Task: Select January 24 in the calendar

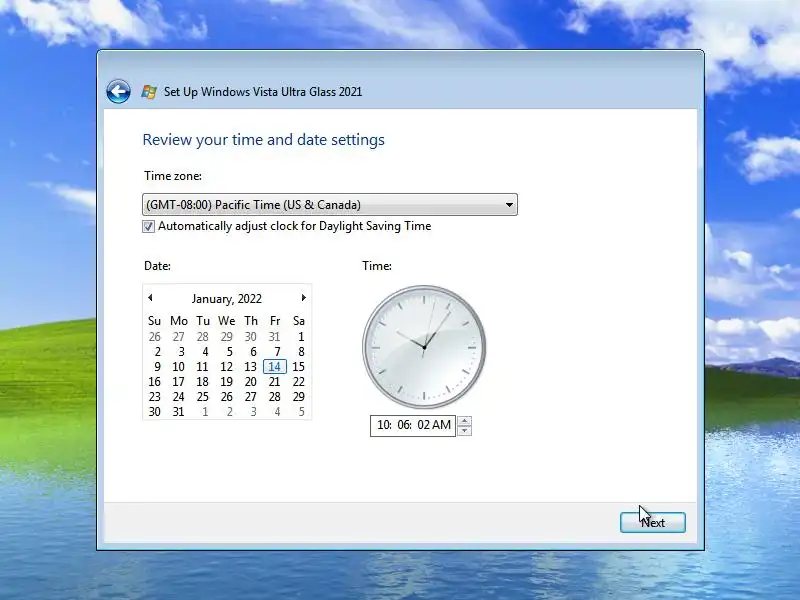Action: pyautogui.click(x=178, y=396)
